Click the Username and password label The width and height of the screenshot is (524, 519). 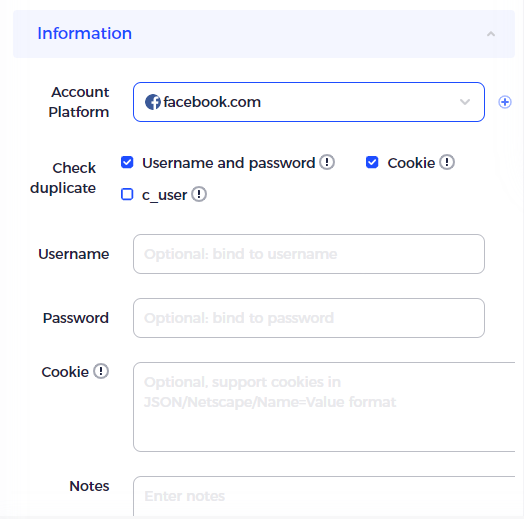pos(229,163)
